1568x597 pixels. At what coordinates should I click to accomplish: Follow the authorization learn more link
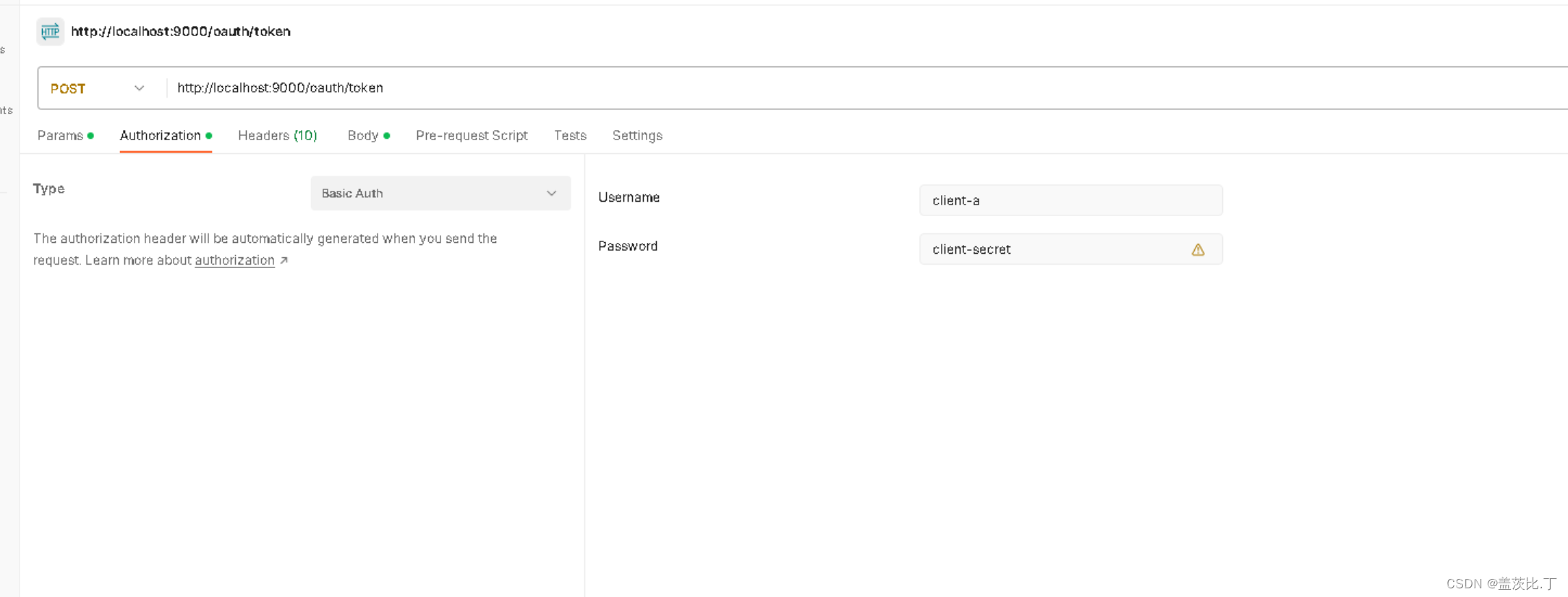[235, 260]
